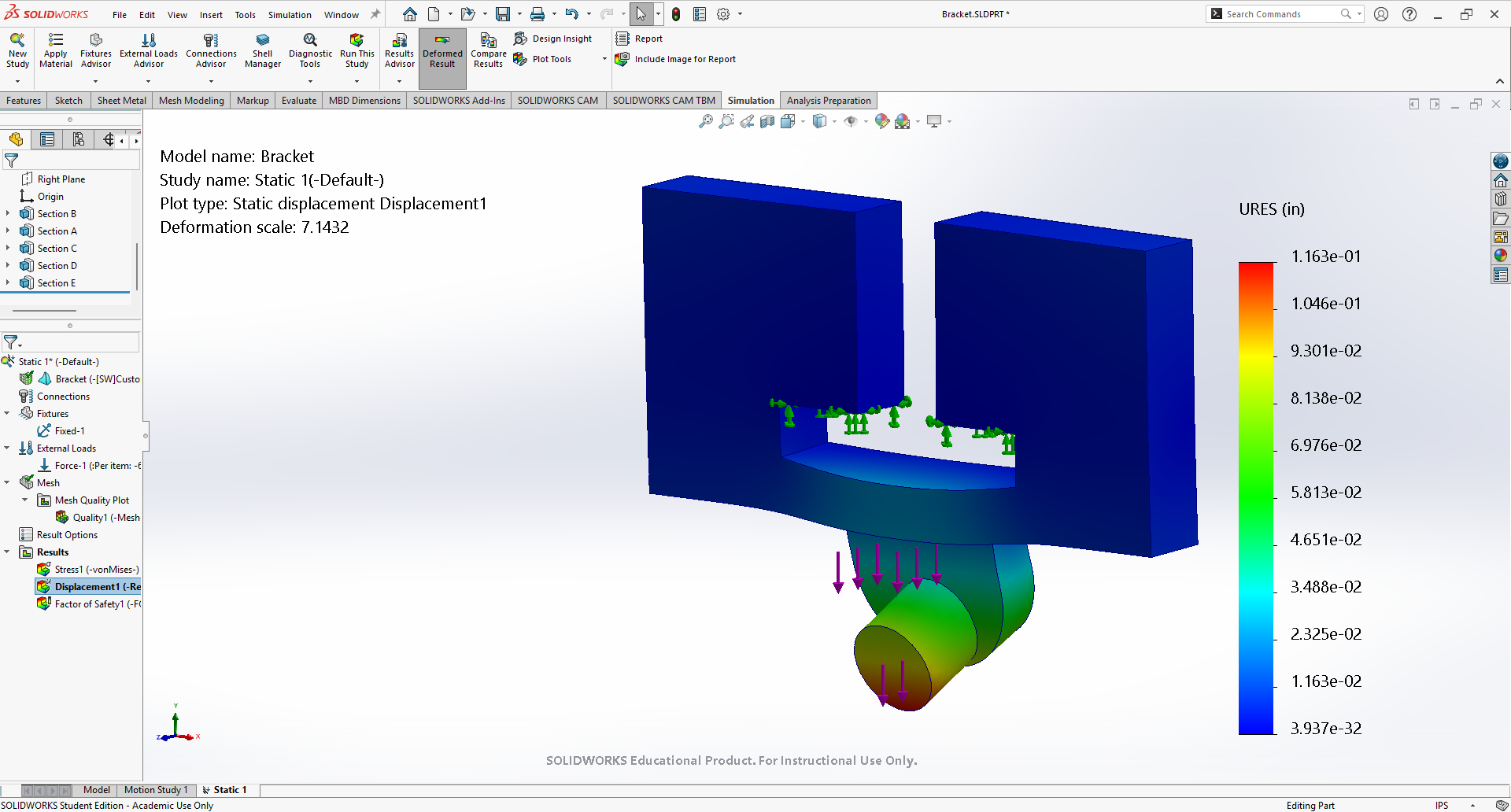Collapse the External Loads folder
Viewport: 1511px width, 812px height.
pyautogui.click(x=7, y=448)
